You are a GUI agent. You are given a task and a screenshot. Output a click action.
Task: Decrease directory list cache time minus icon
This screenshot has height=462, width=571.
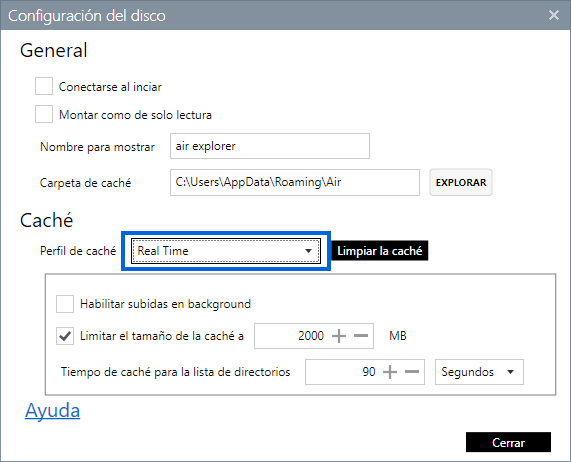[x=412, y=372]
